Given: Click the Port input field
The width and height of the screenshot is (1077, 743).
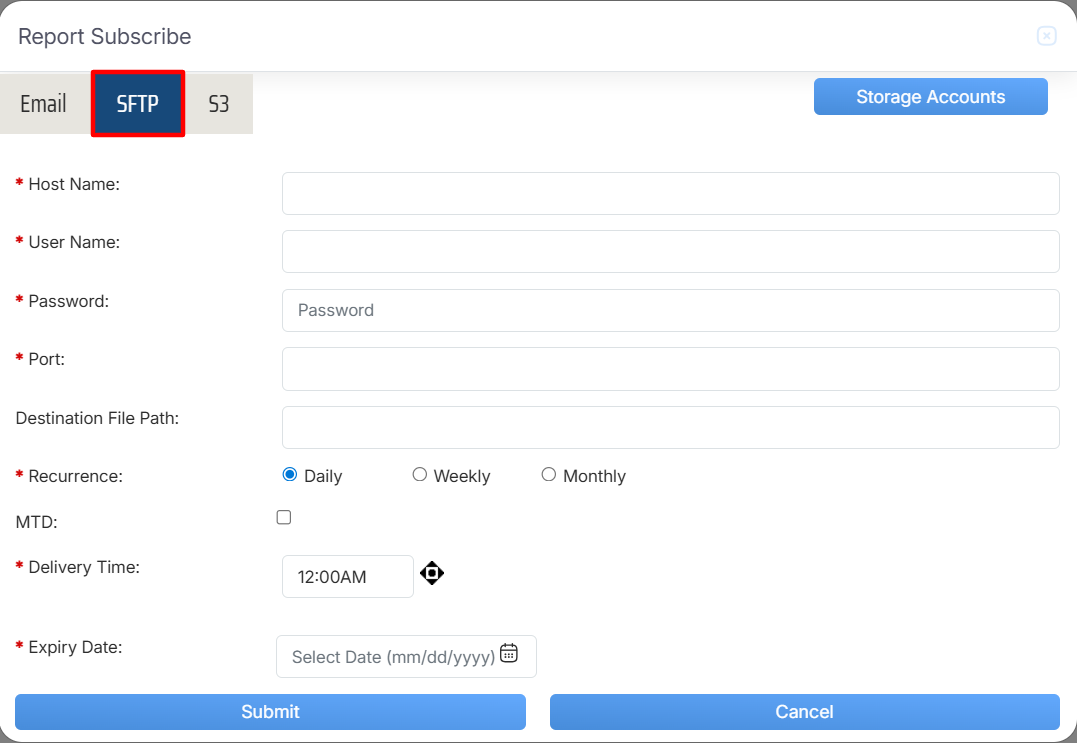Looking at the screenshot, I should click(670, 369).
